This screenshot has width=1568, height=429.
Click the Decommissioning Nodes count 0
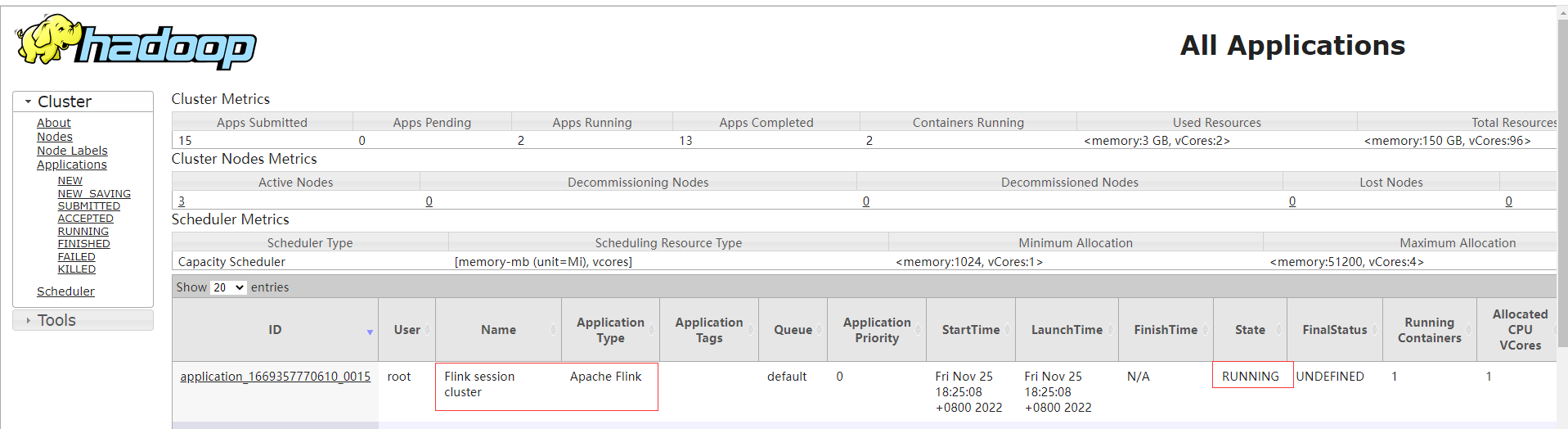[x=429, y=201]
